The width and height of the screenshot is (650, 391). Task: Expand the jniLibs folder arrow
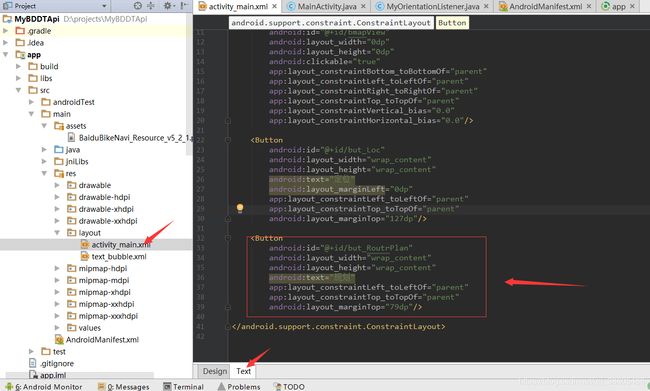point(44,161)
